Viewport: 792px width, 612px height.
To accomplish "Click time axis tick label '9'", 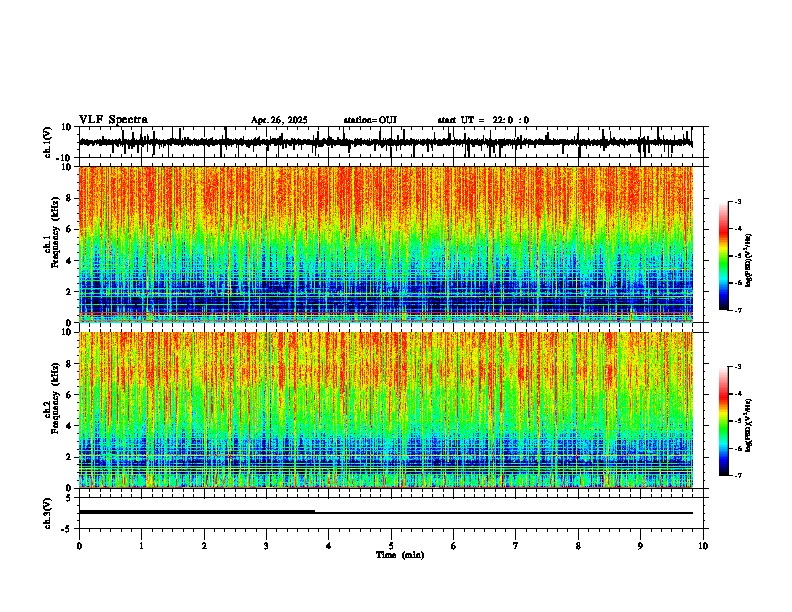I will point(640,546).
